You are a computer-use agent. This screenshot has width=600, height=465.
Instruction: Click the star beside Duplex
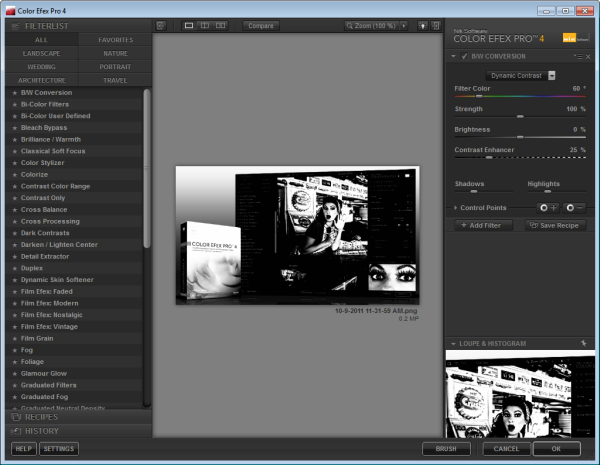[x=15, y=268]
